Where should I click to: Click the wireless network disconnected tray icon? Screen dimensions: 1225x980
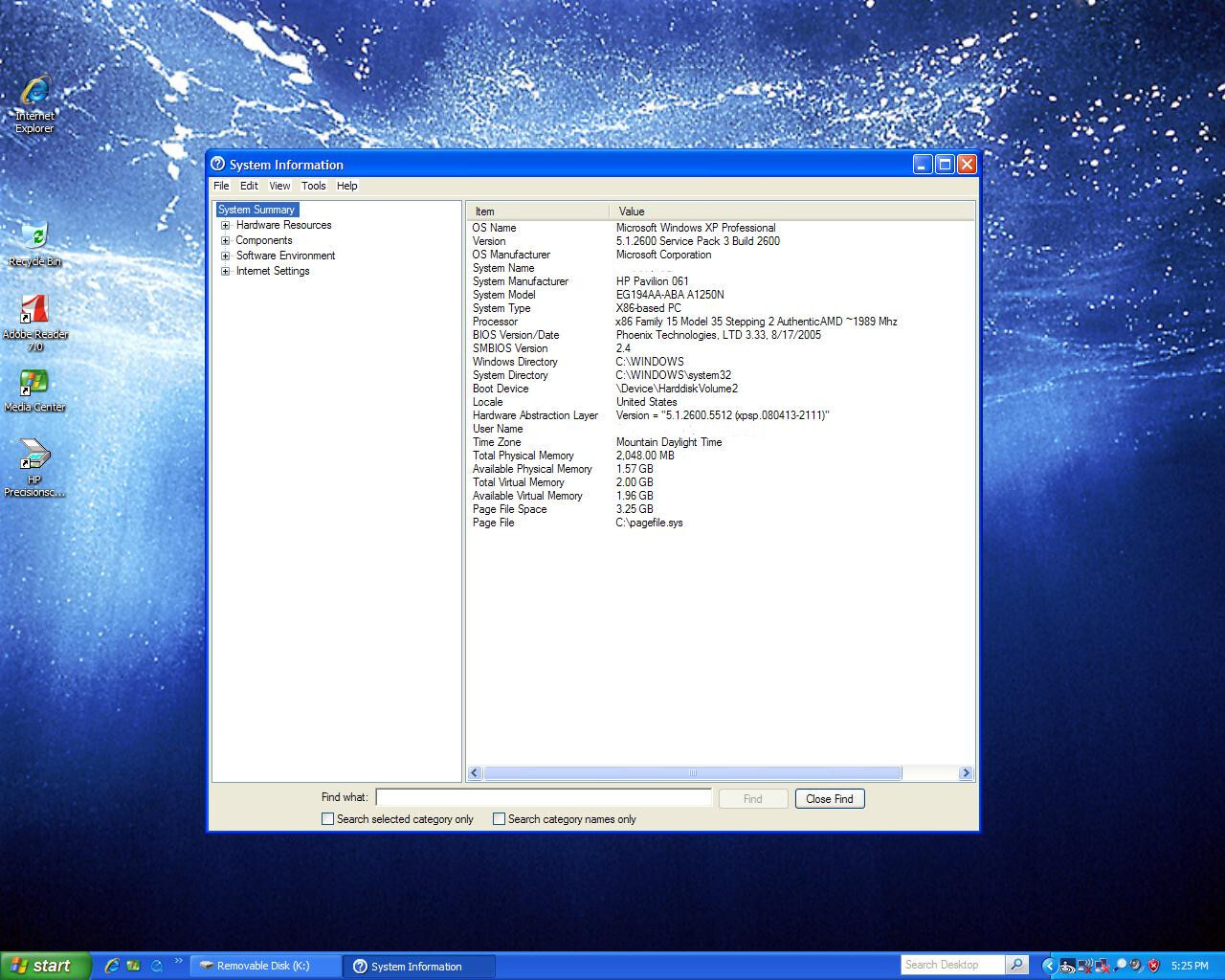point(1085,966)
